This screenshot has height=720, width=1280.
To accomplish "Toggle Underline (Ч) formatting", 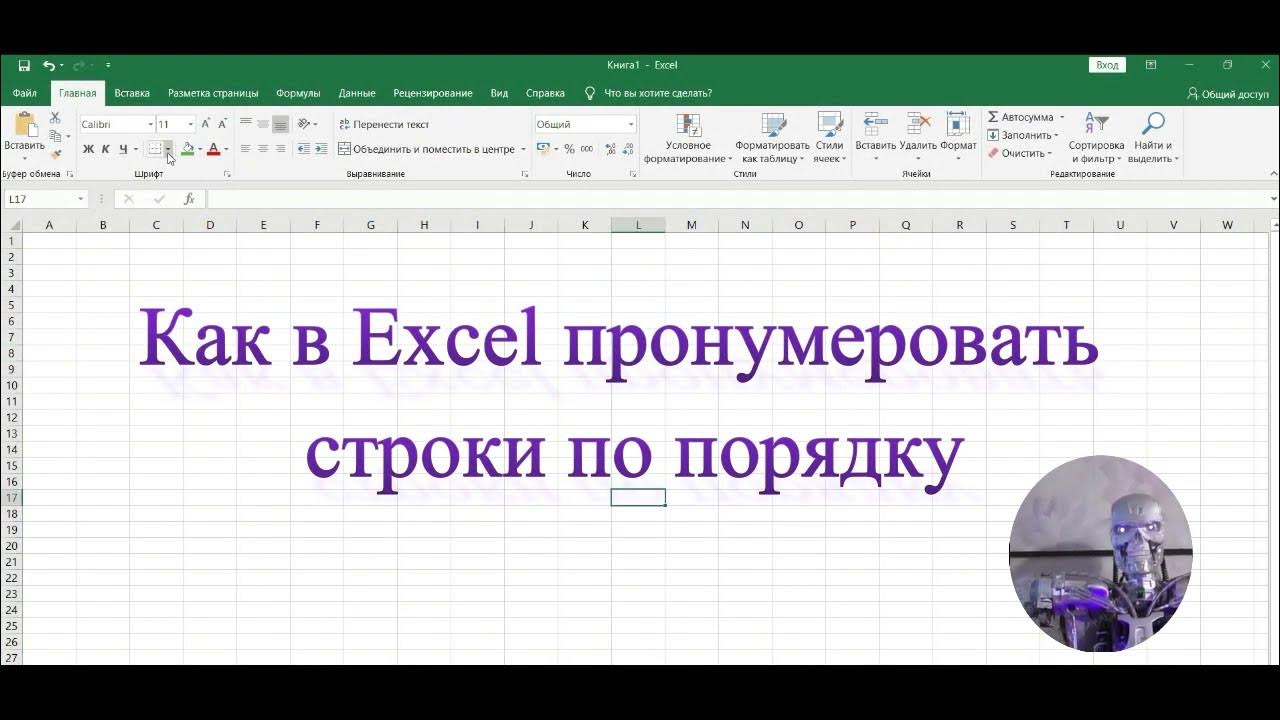I will click(123, 149).
